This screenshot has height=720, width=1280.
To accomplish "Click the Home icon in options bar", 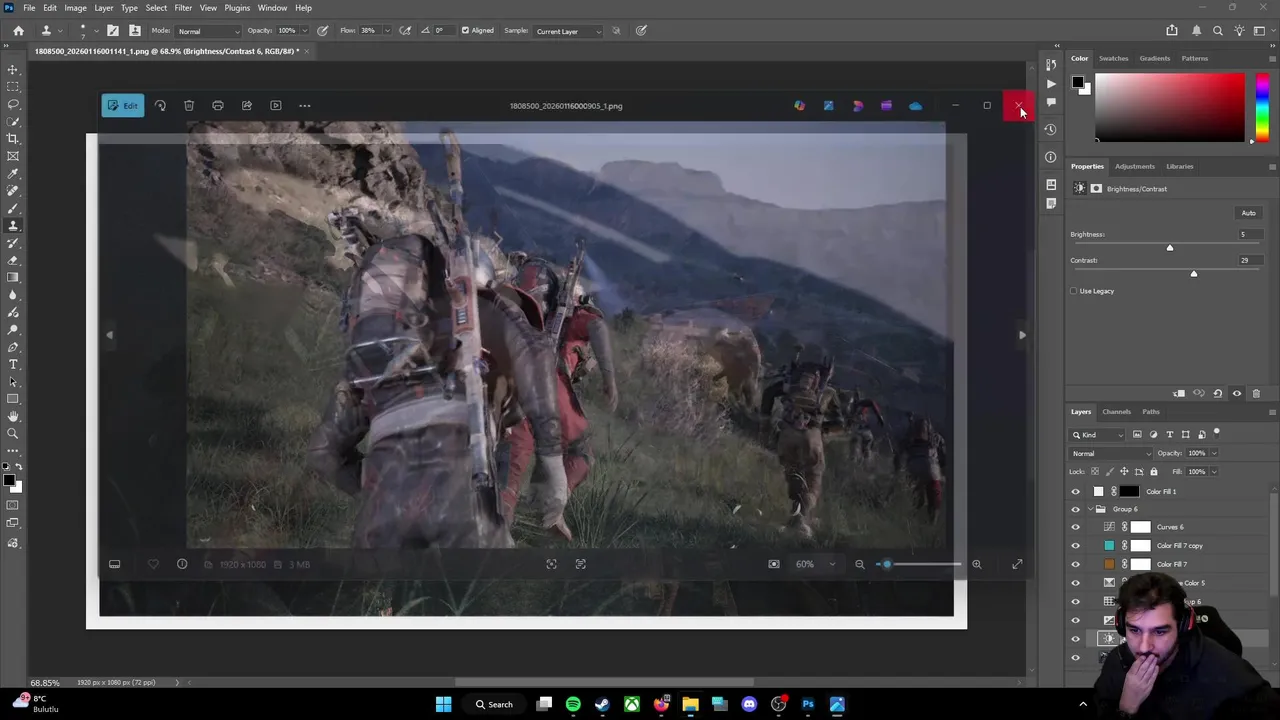I will 18,31.
